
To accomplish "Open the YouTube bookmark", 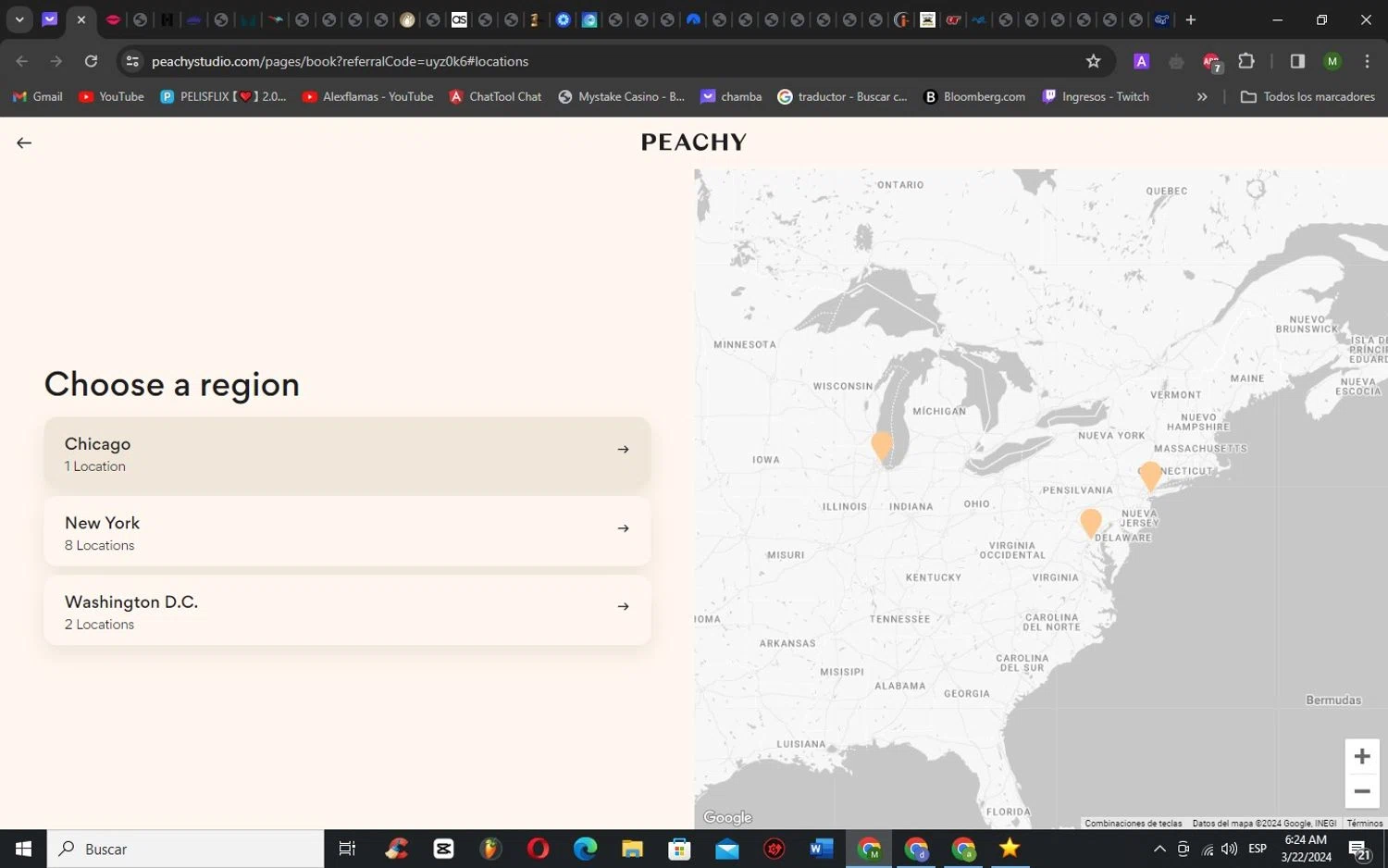I will (x=111, y=96).
